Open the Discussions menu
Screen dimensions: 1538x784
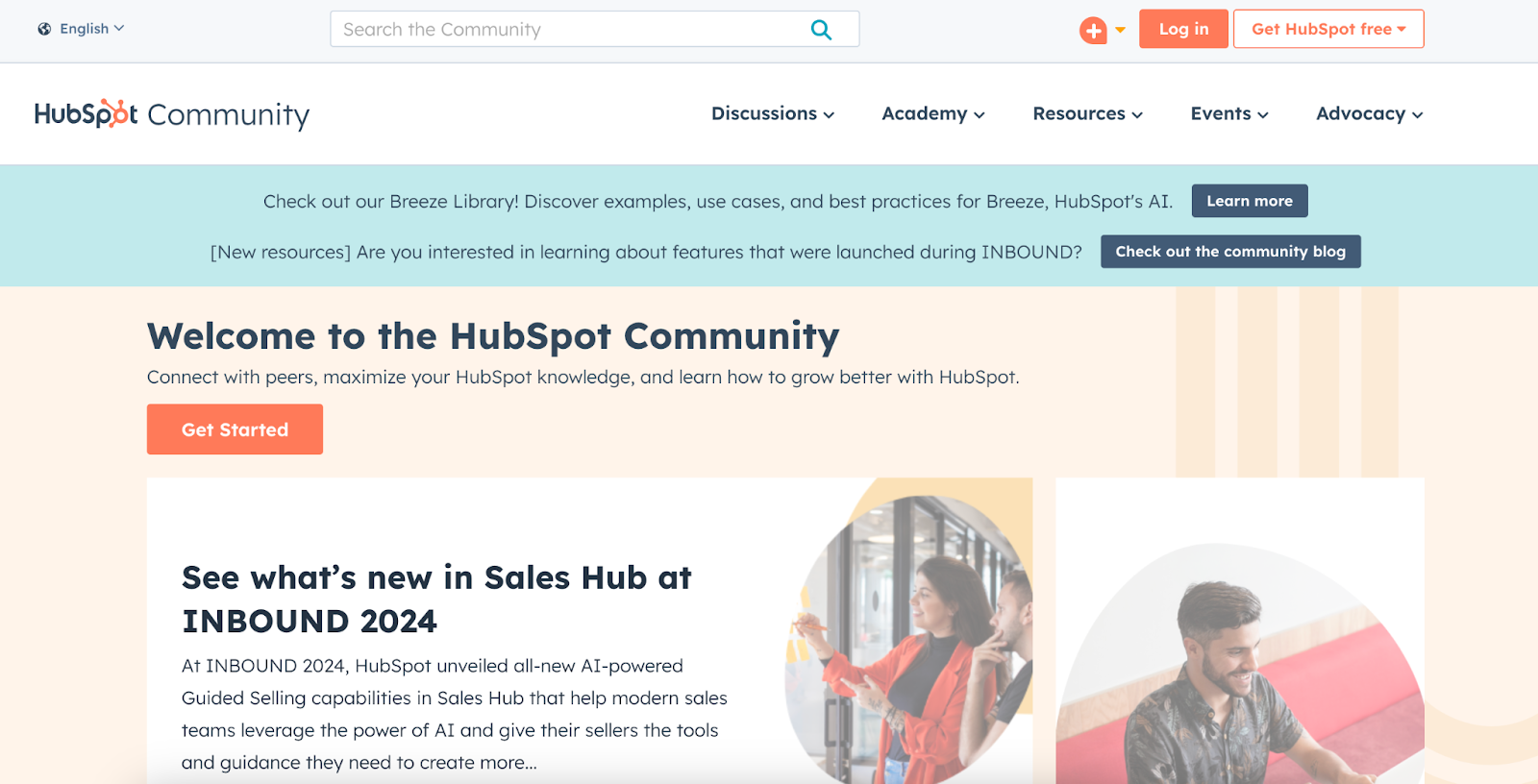point(773,113)
